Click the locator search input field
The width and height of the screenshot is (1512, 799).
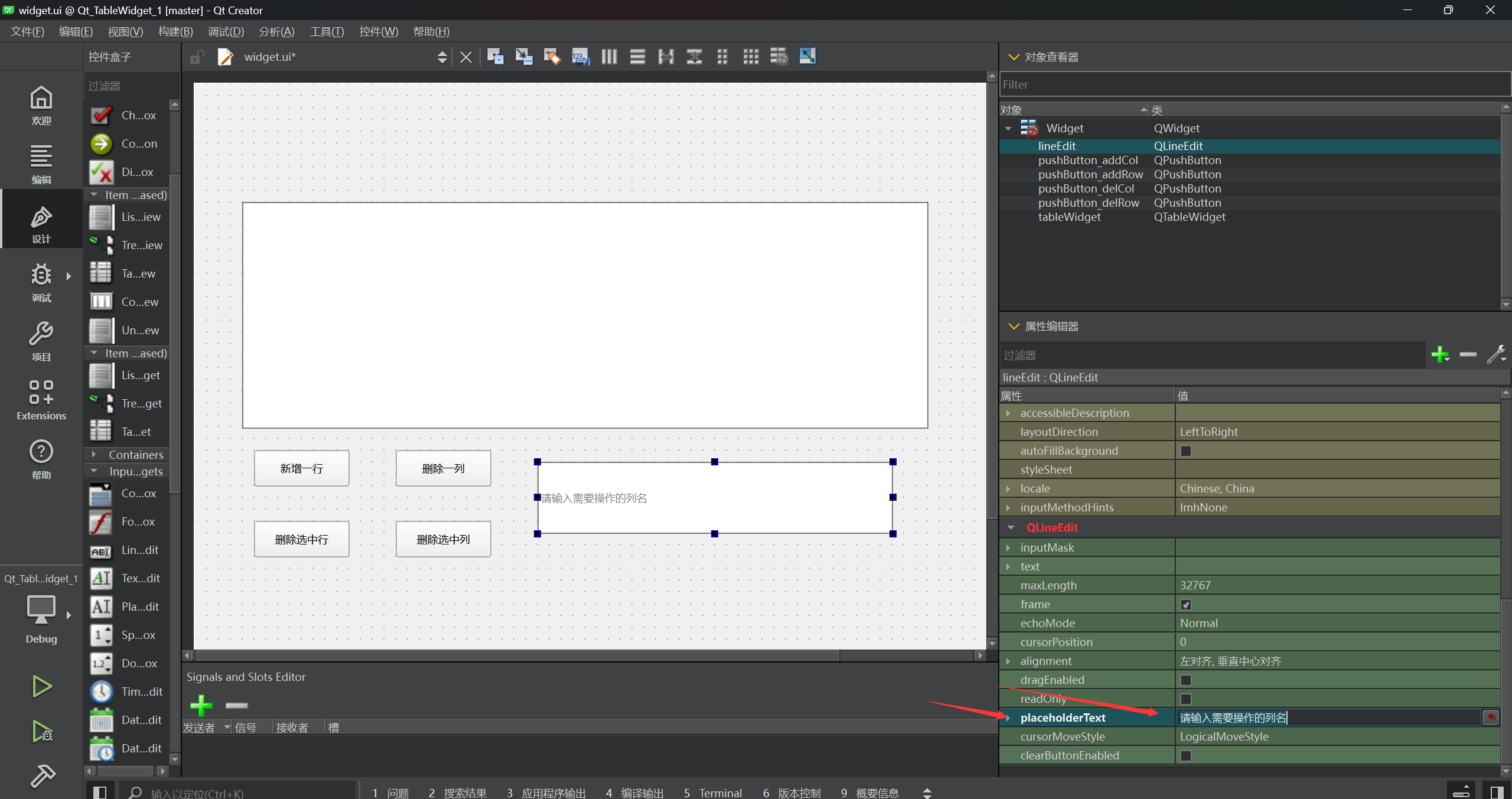point(239,793)
